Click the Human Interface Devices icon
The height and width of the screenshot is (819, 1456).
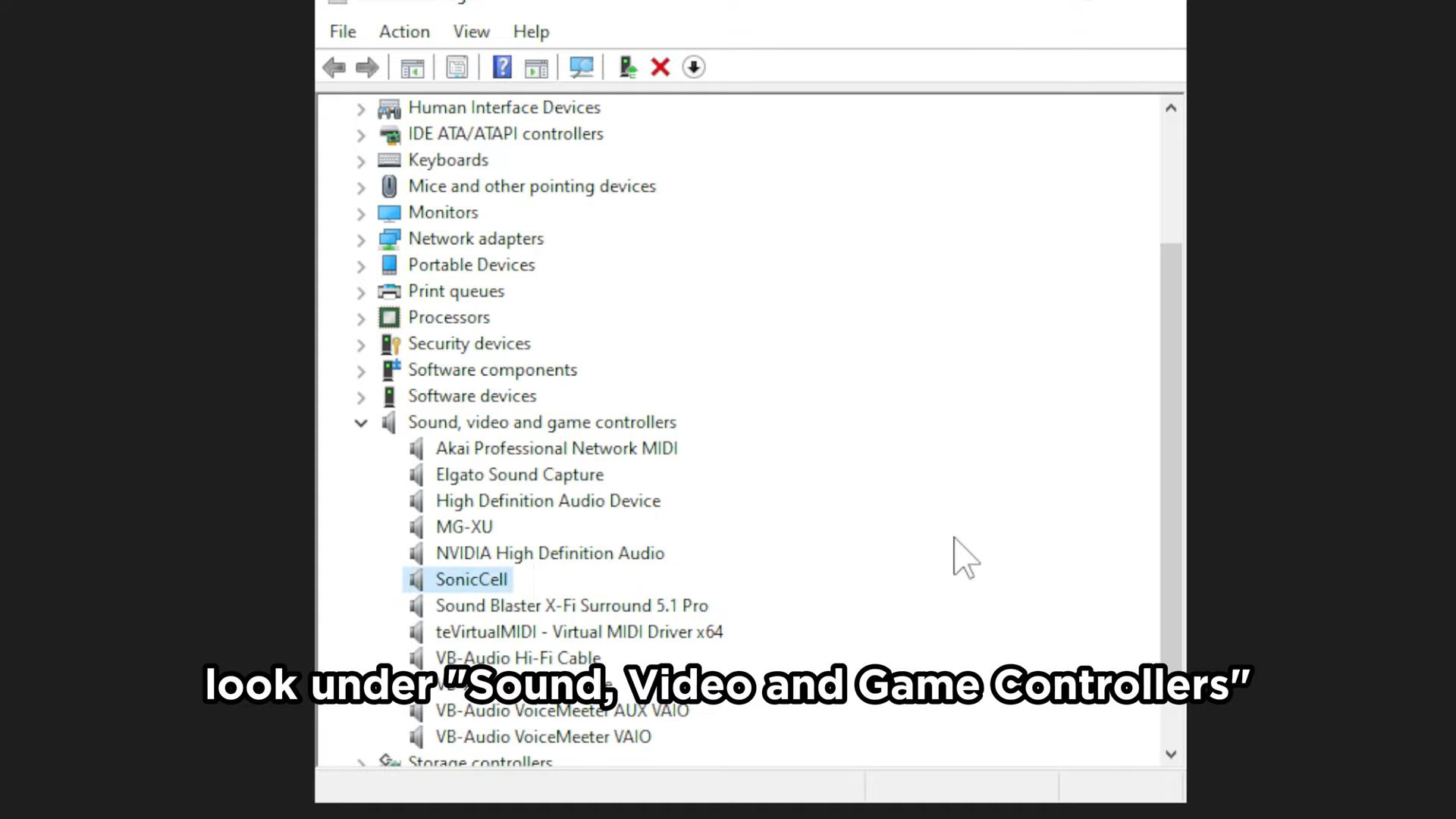389,108
